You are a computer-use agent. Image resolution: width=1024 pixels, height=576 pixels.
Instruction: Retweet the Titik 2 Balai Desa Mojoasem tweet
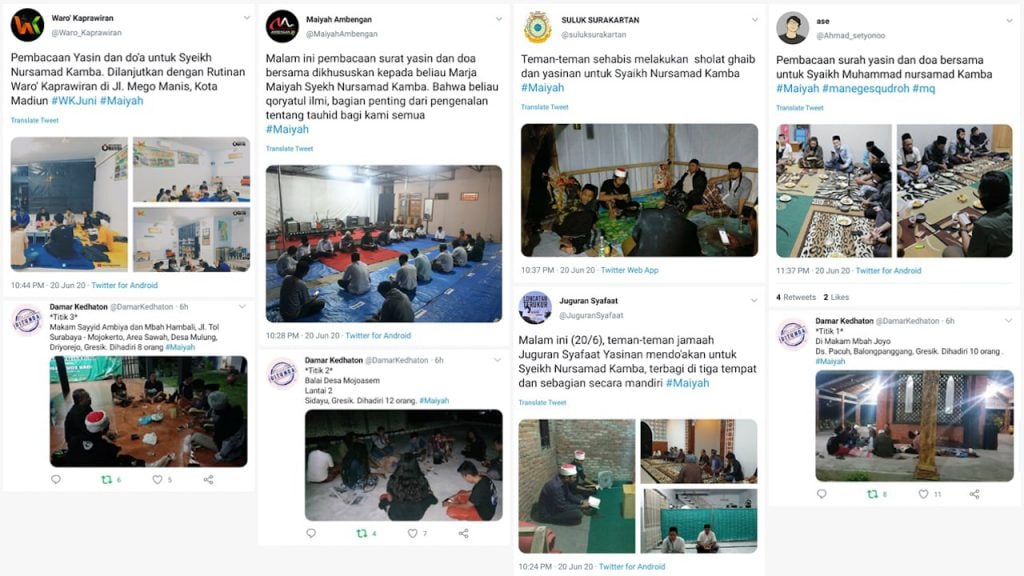click(x=362, y=534)
